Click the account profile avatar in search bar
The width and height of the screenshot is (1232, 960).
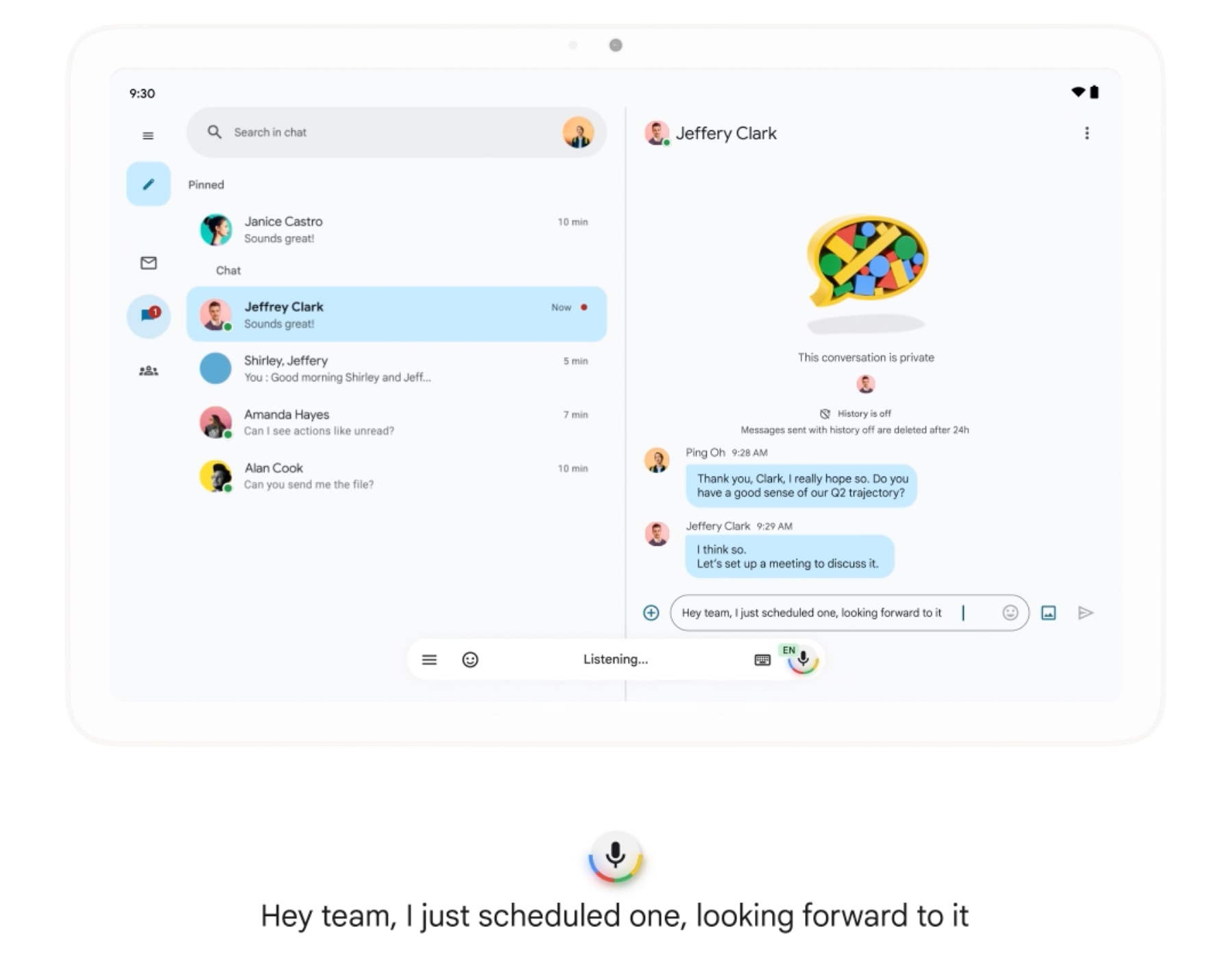578,132
